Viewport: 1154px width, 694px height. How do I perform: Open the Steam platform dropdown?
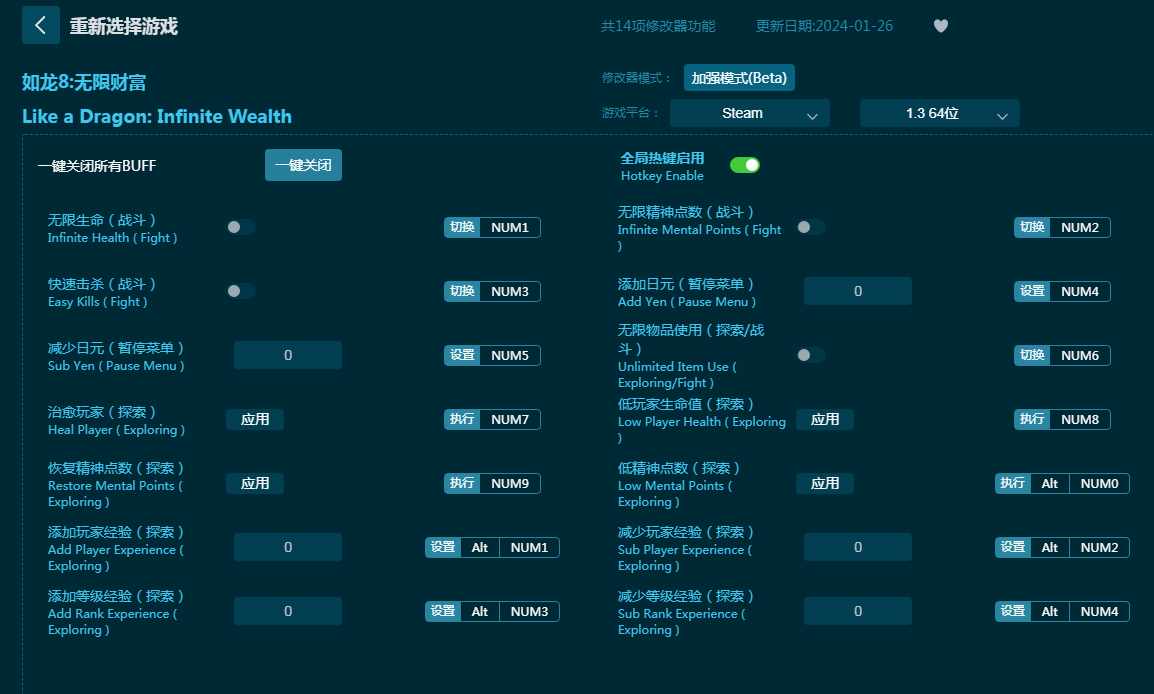point(749,113)
